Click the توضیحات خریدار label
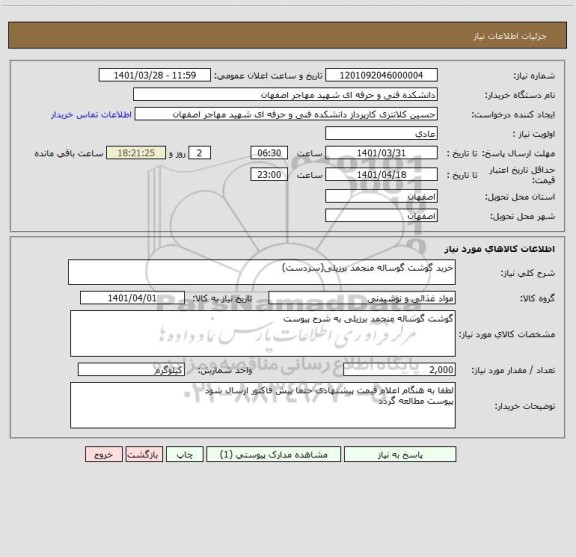The width and height of the screenshot is (576, 557). point(525,406)
